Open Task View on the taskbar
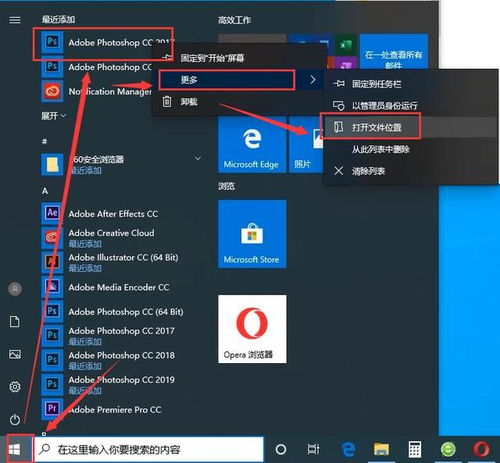Screen dimensions: 500x463 click(313, 449)
